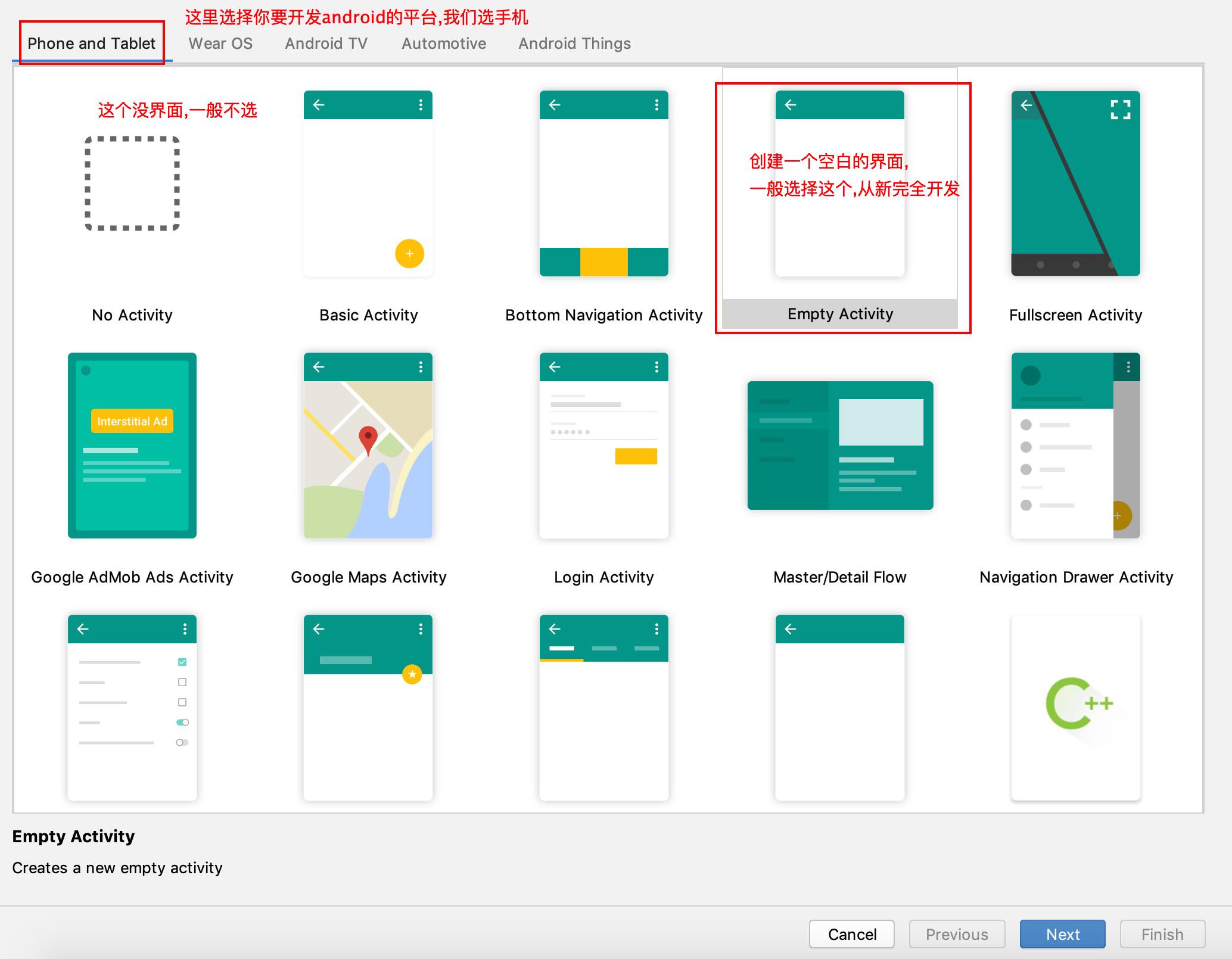Click the 'Interstitial Ad' badge in AdMob thumbnail
1232x959 pixels.
[132, 421]
